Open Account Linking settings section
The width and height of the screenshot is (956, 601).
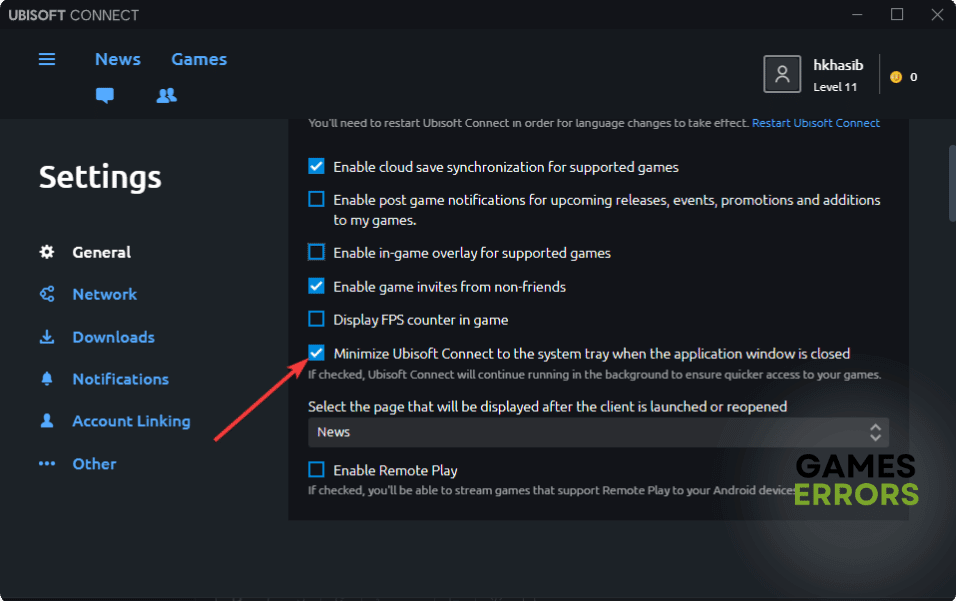pyautogui.click(x=131, y=421)
